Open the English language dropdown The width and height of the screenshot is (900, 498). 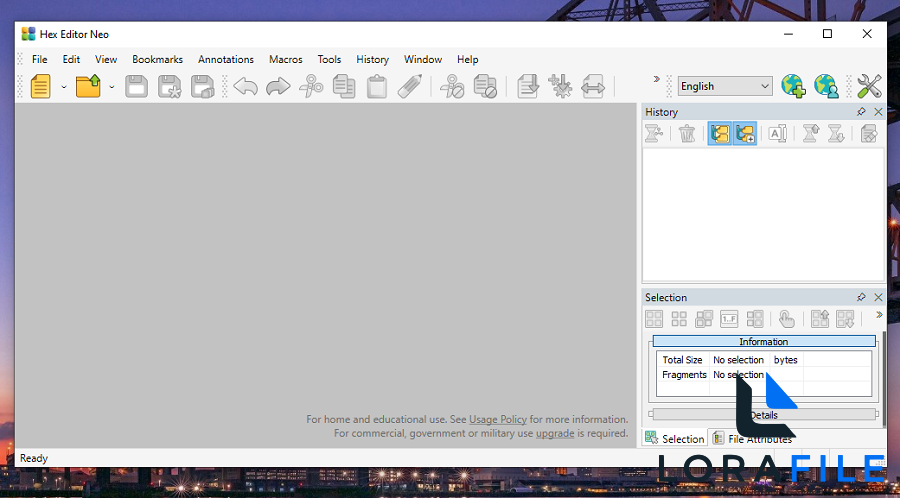tap(725, 86)
